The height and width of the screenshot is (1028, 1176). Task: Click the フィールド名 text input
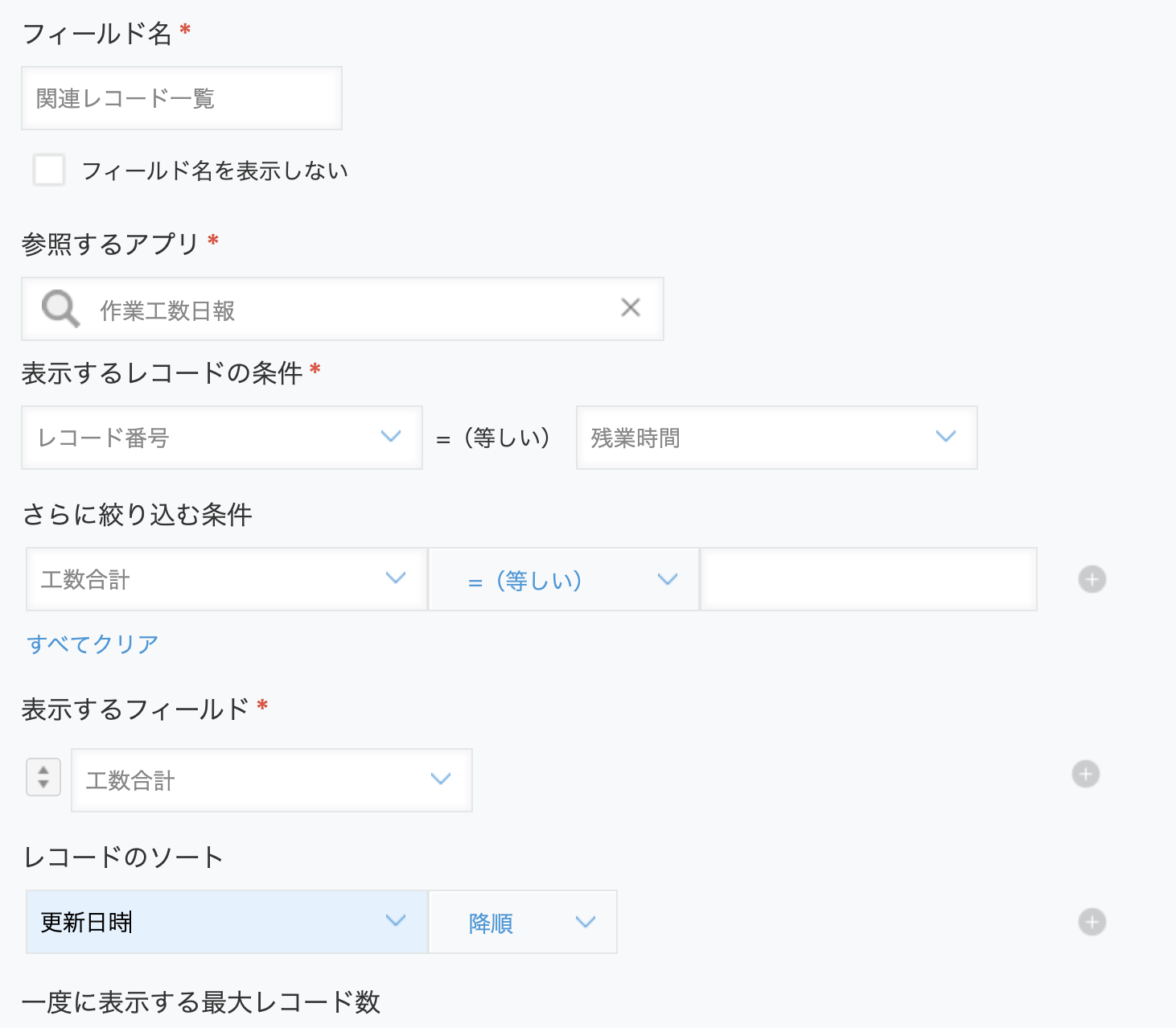click(182, 98)
